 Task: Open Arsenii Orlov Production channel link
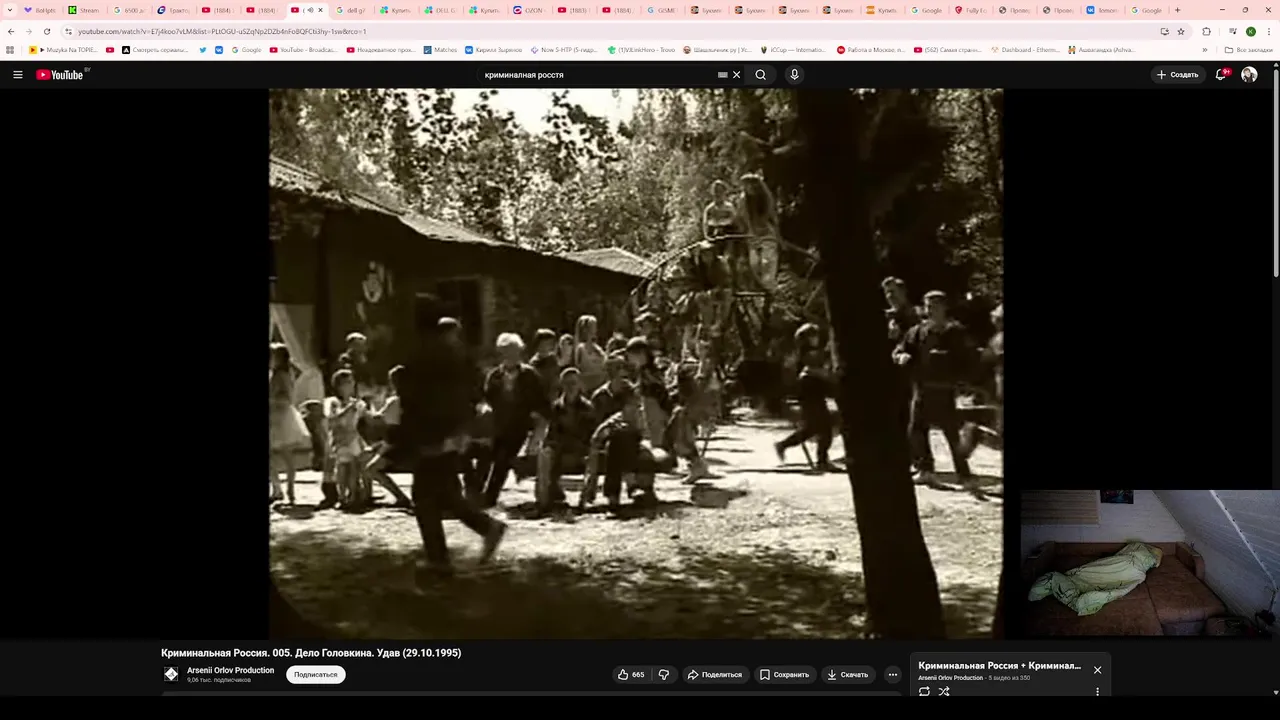230,670
